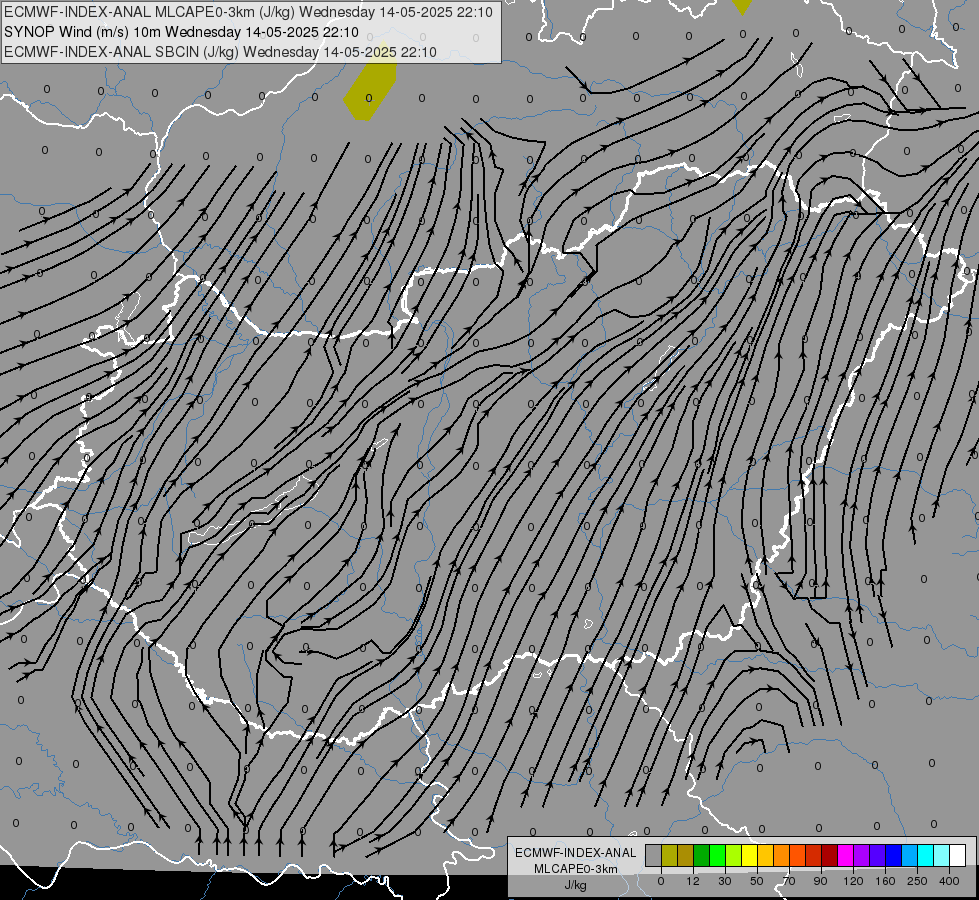
Task: Click the sky blue swatch below 250
Action: 910,856
